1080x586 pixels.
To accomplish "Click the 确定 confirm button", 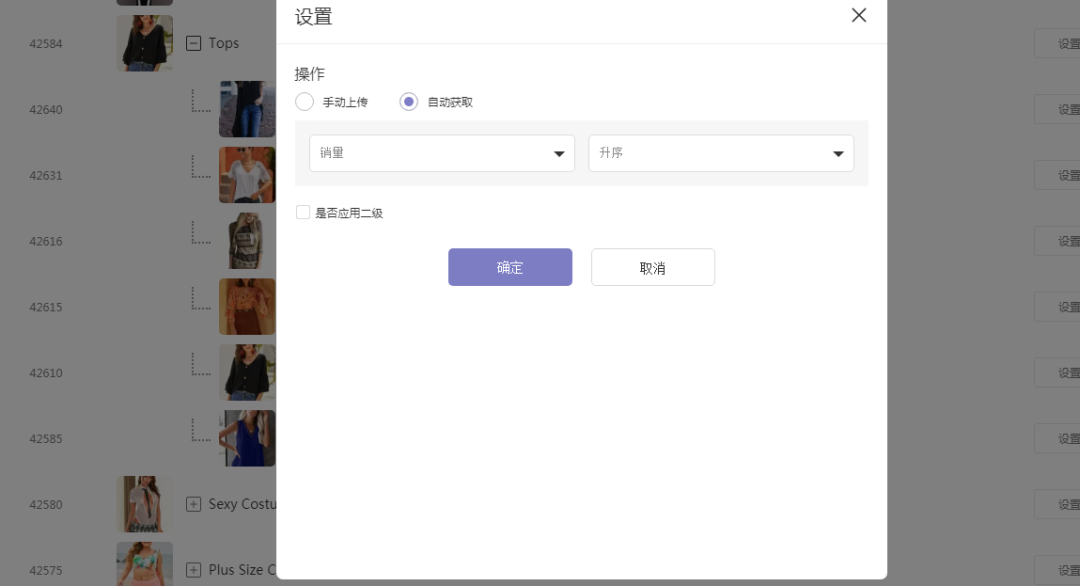I will point(510,267).
